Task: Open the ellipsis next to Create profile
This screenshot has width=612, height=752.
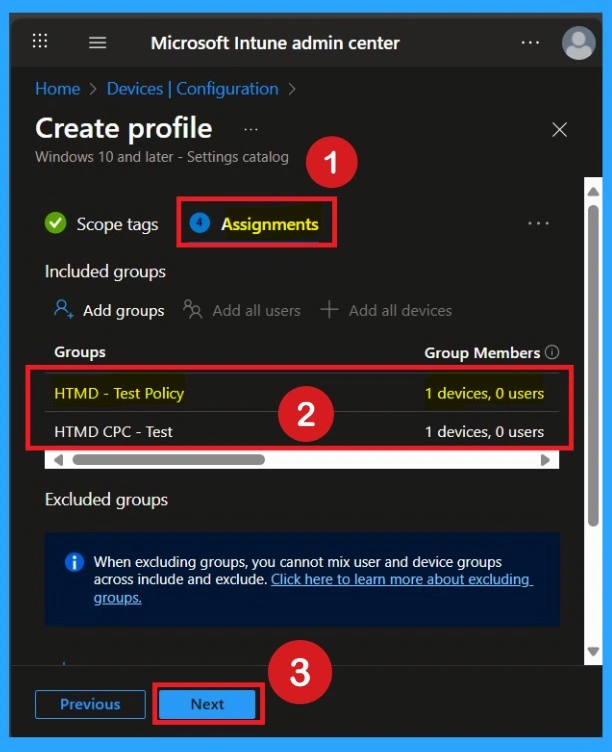Action: (x=250, y=129)
